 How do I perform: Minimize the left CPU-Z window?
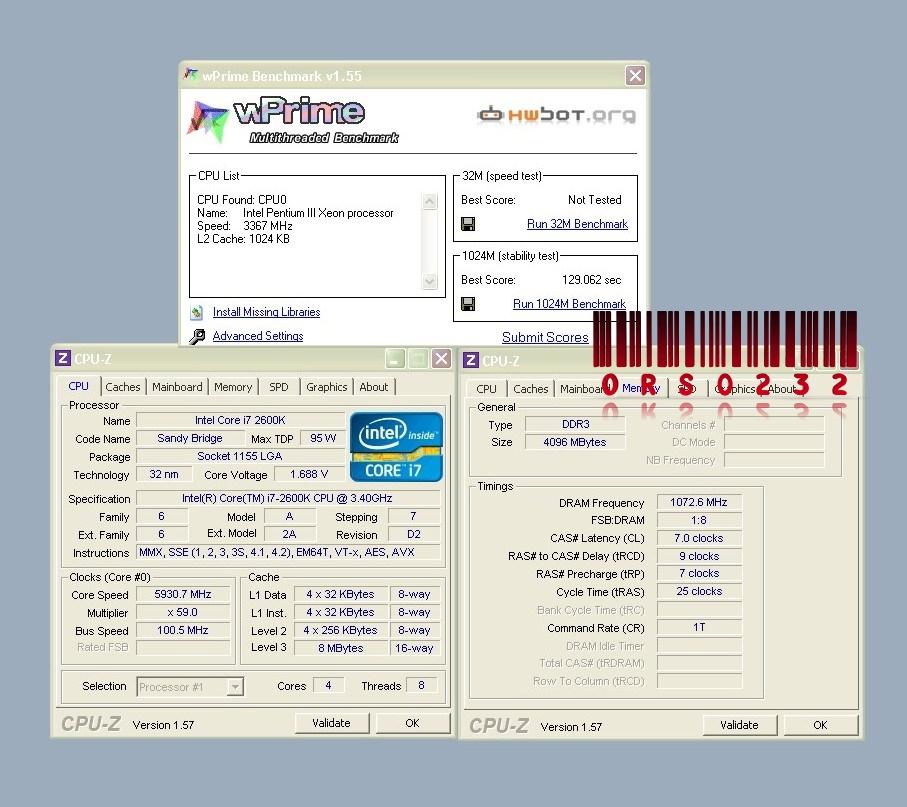pyautogui.click(x=395, y=359)
